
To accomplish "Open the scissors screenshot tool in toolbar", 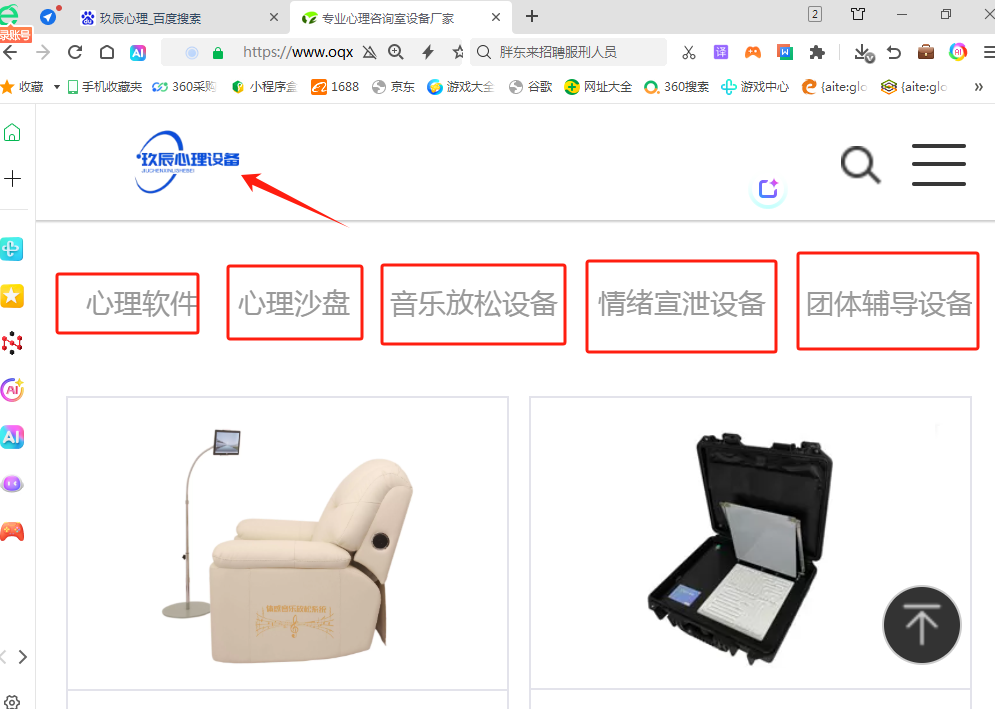I will pos(688,52).
